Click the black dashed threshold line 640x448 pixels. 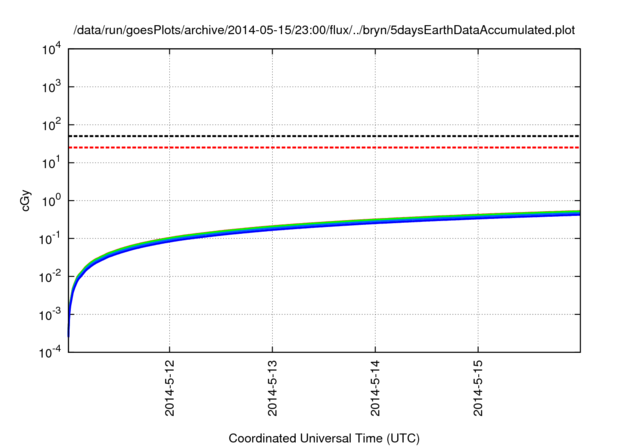pos(324,136)
